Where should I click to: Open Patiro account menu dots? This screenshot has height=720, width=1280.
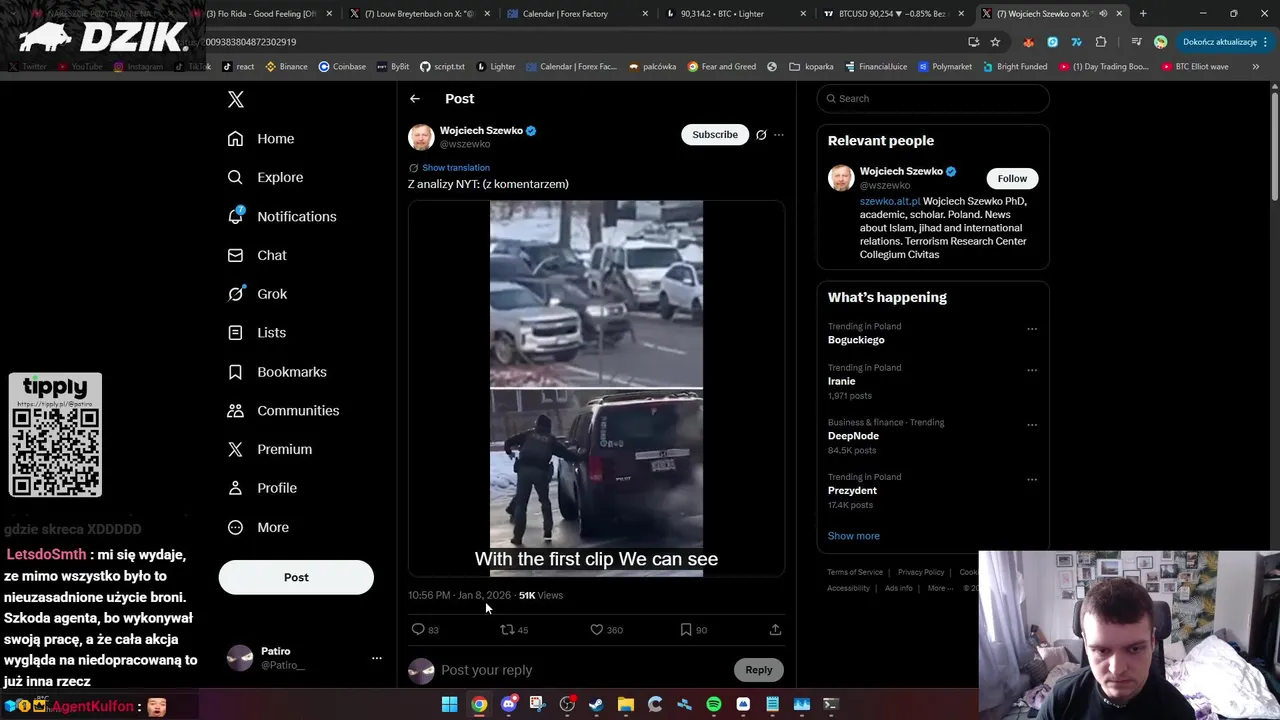click(x=377, y=658)
